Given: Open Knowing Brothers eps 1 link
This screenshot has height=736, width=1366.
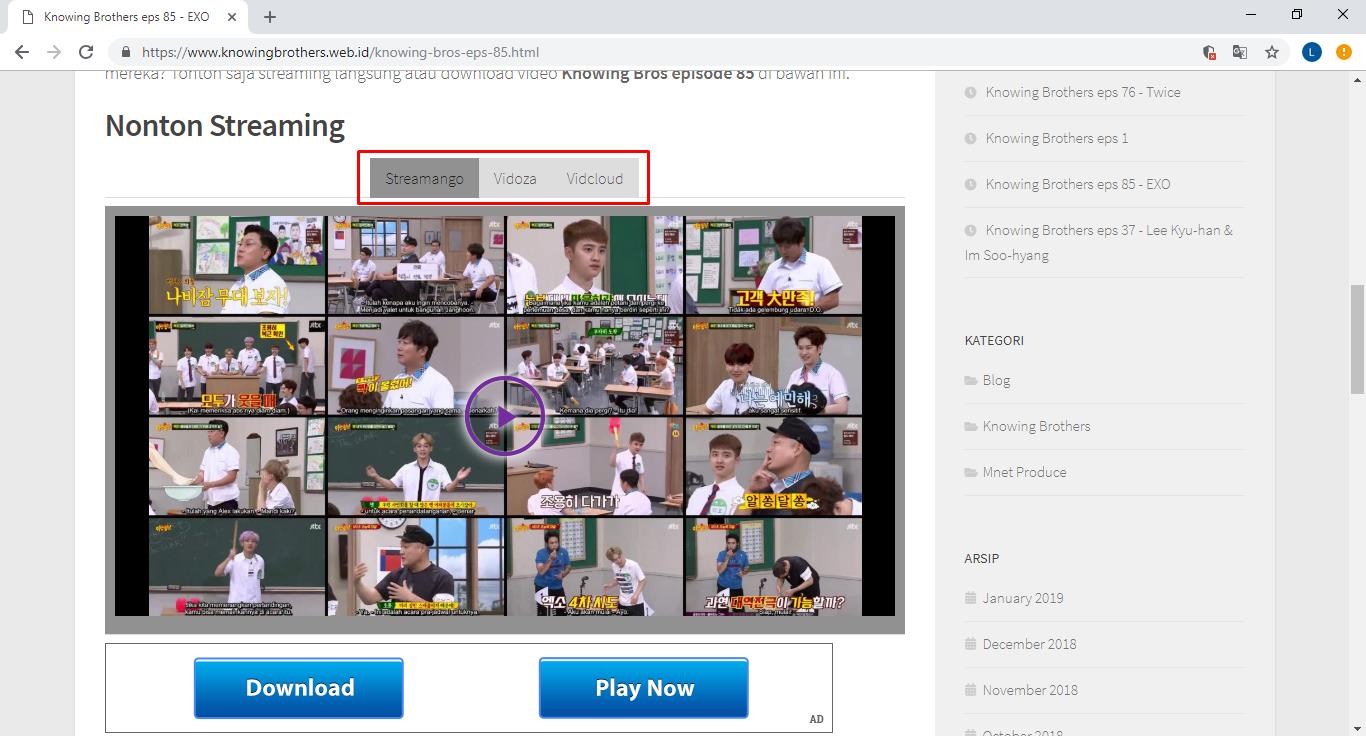Looking at the screenshot, I should tap(1056, 138).
